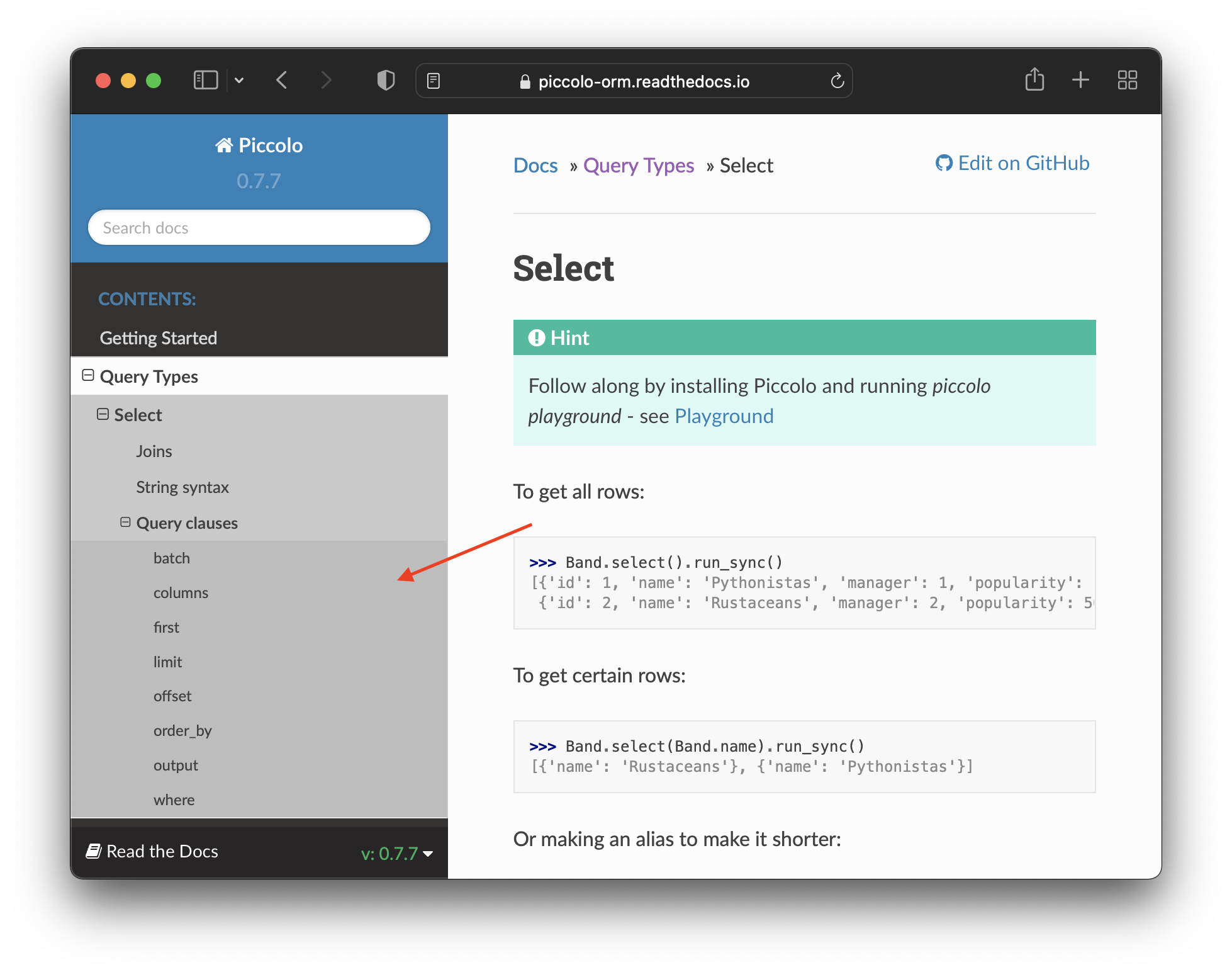Open a new tab with plus icon

coord(1080,80)
